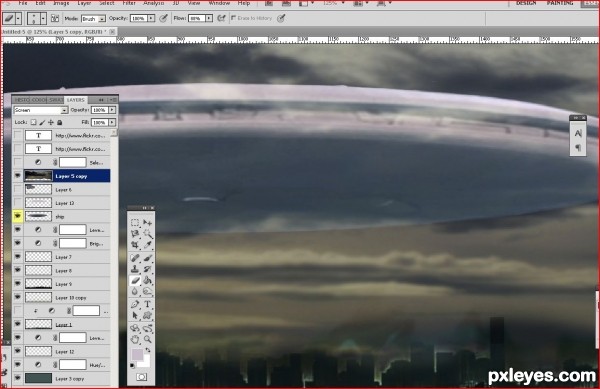Enable lock image pixels brush icon
Screen dimensions: 600x389
click(42, 122)
